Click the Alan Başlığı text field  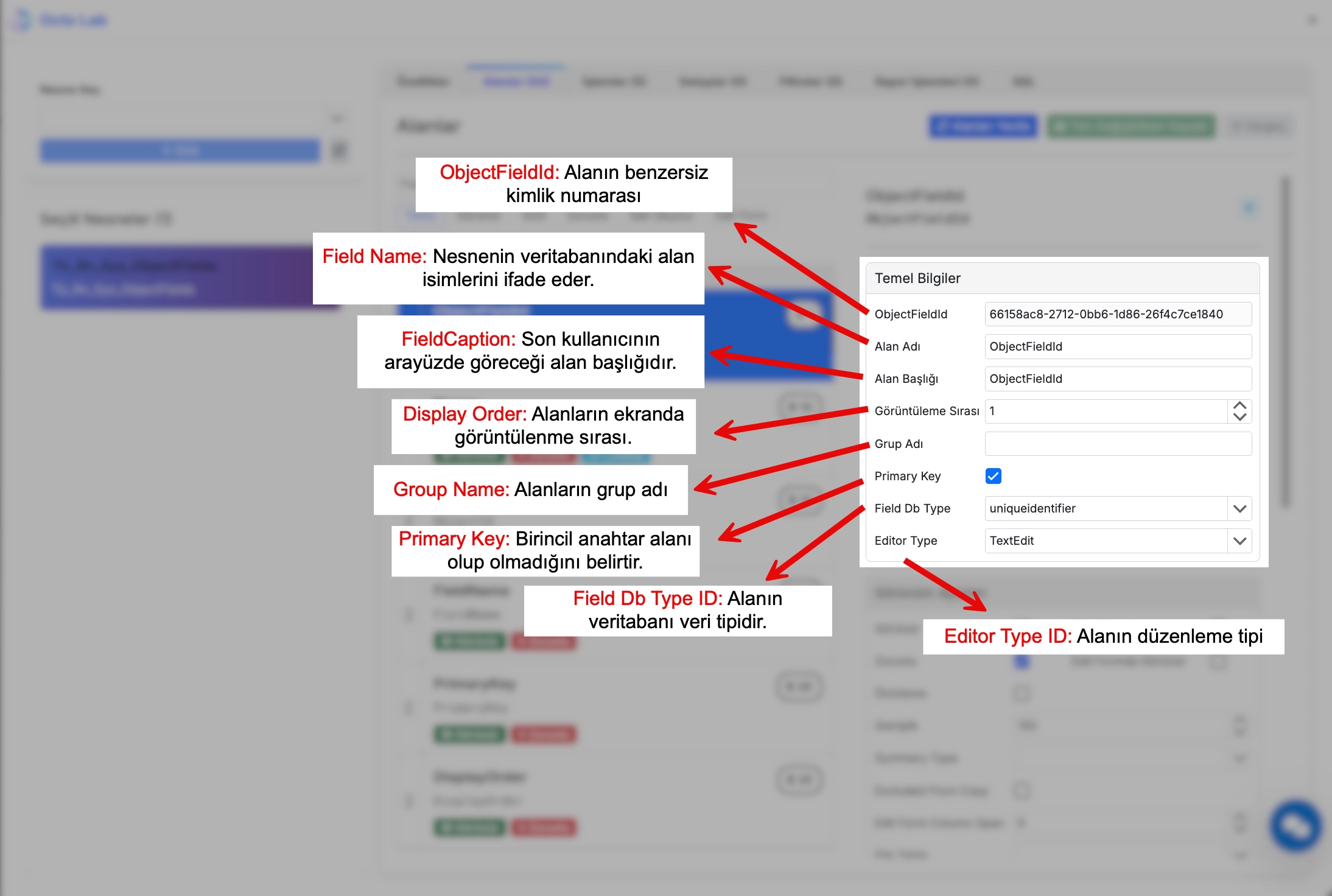[1118, 379]
